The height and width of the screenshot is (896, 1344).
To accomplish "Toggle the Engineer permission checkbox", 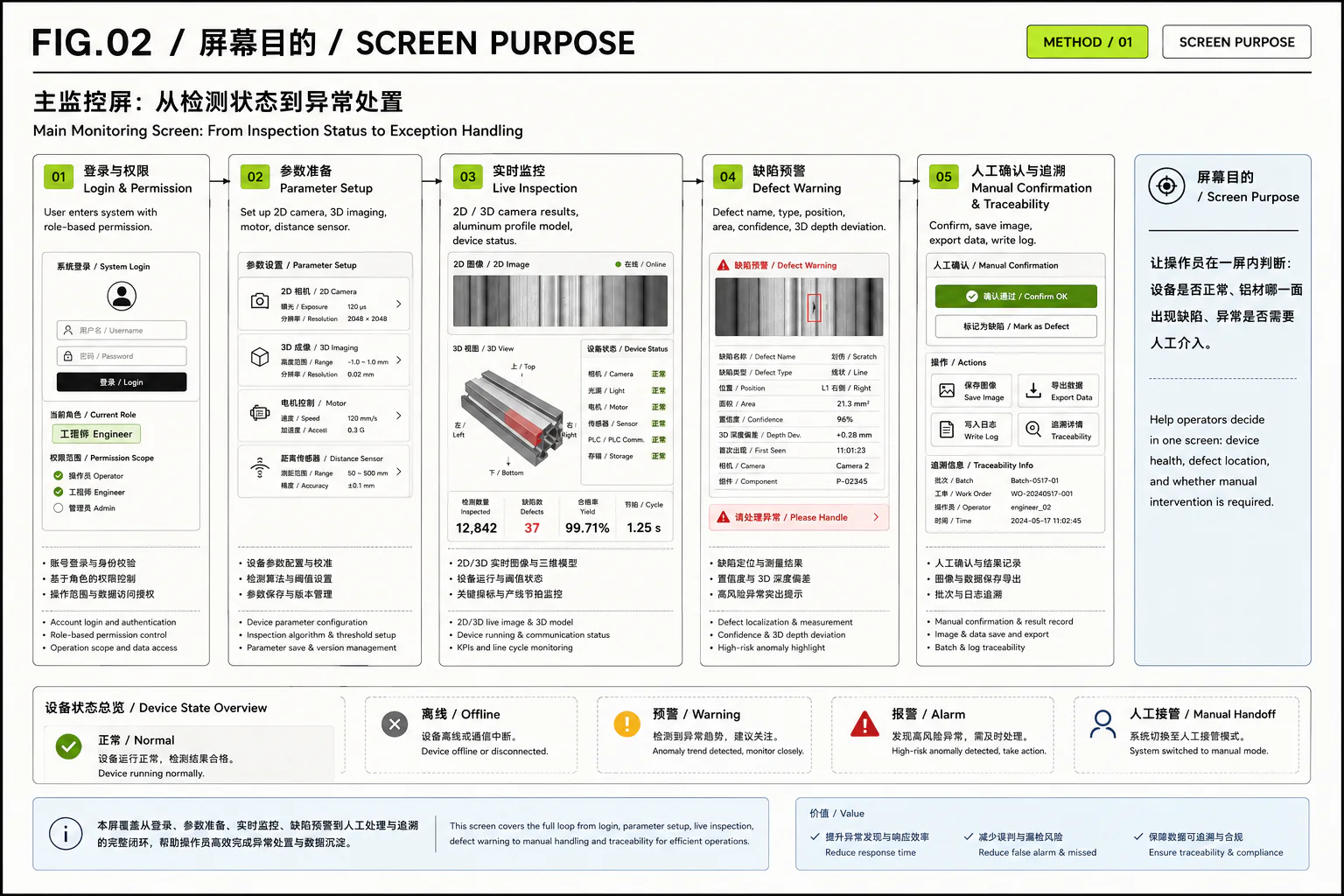I will coord(59,492).
